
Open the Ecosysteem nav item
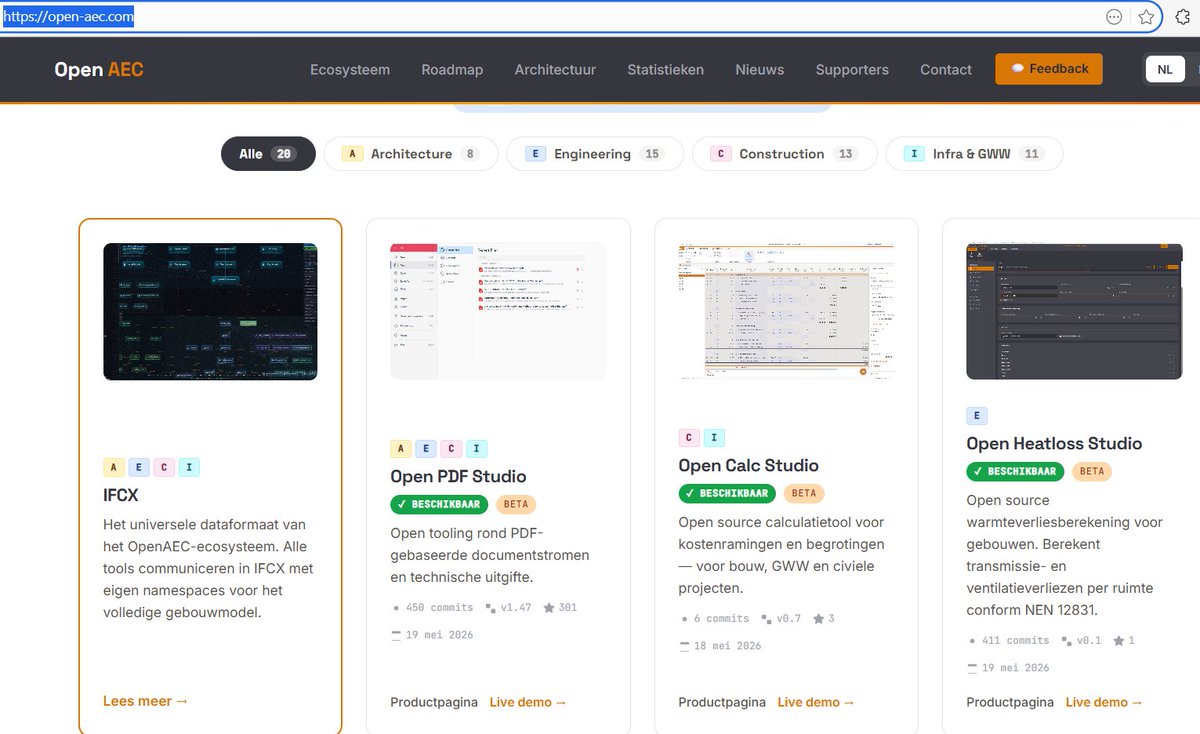pyautogui.click(x=350, y=70)
